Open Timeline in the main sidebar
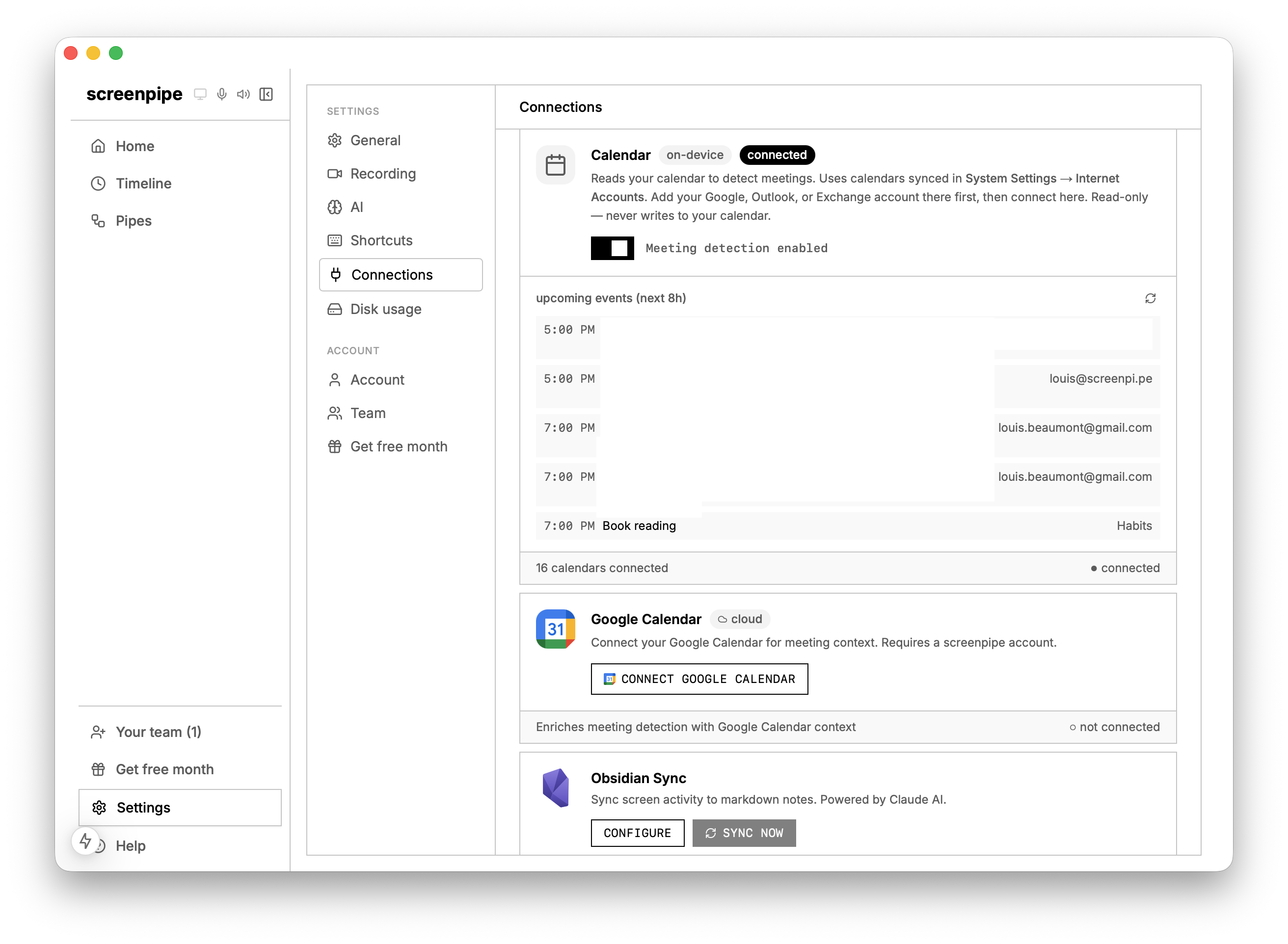 coord(143,184)
